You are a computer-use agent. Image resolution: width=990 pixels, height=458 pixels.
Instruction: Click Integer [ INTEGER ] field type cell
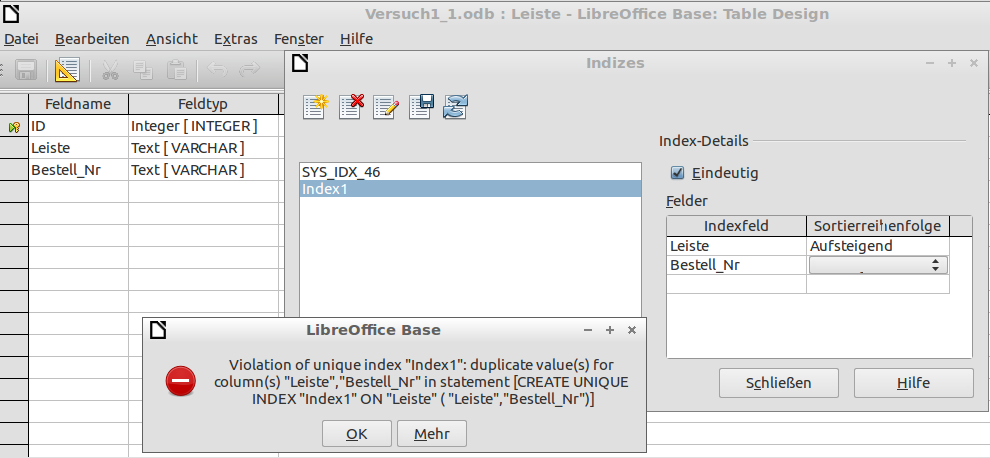(x=203, y=127)
